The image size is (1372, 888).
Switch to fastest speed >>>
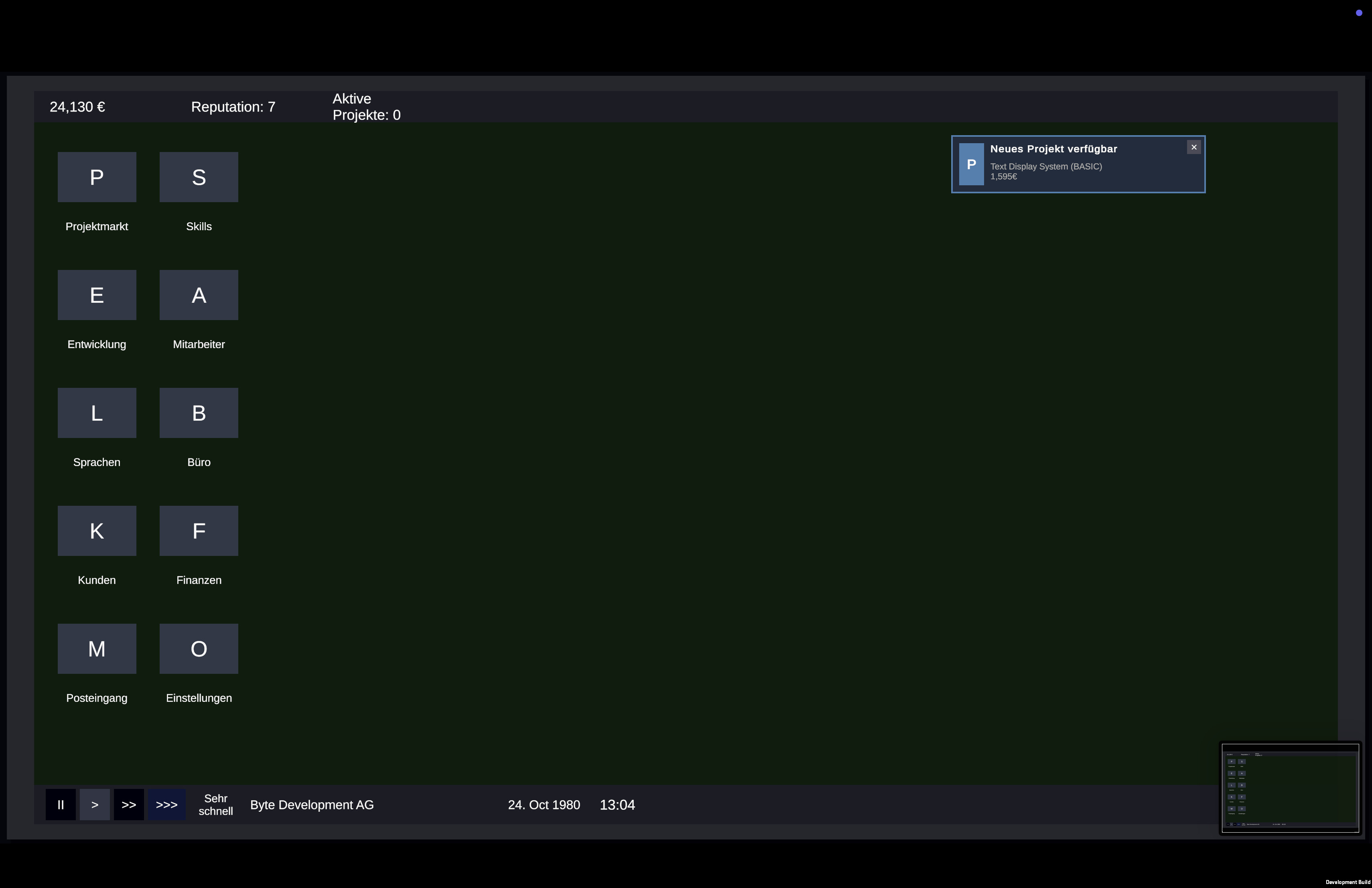(166, 805)
